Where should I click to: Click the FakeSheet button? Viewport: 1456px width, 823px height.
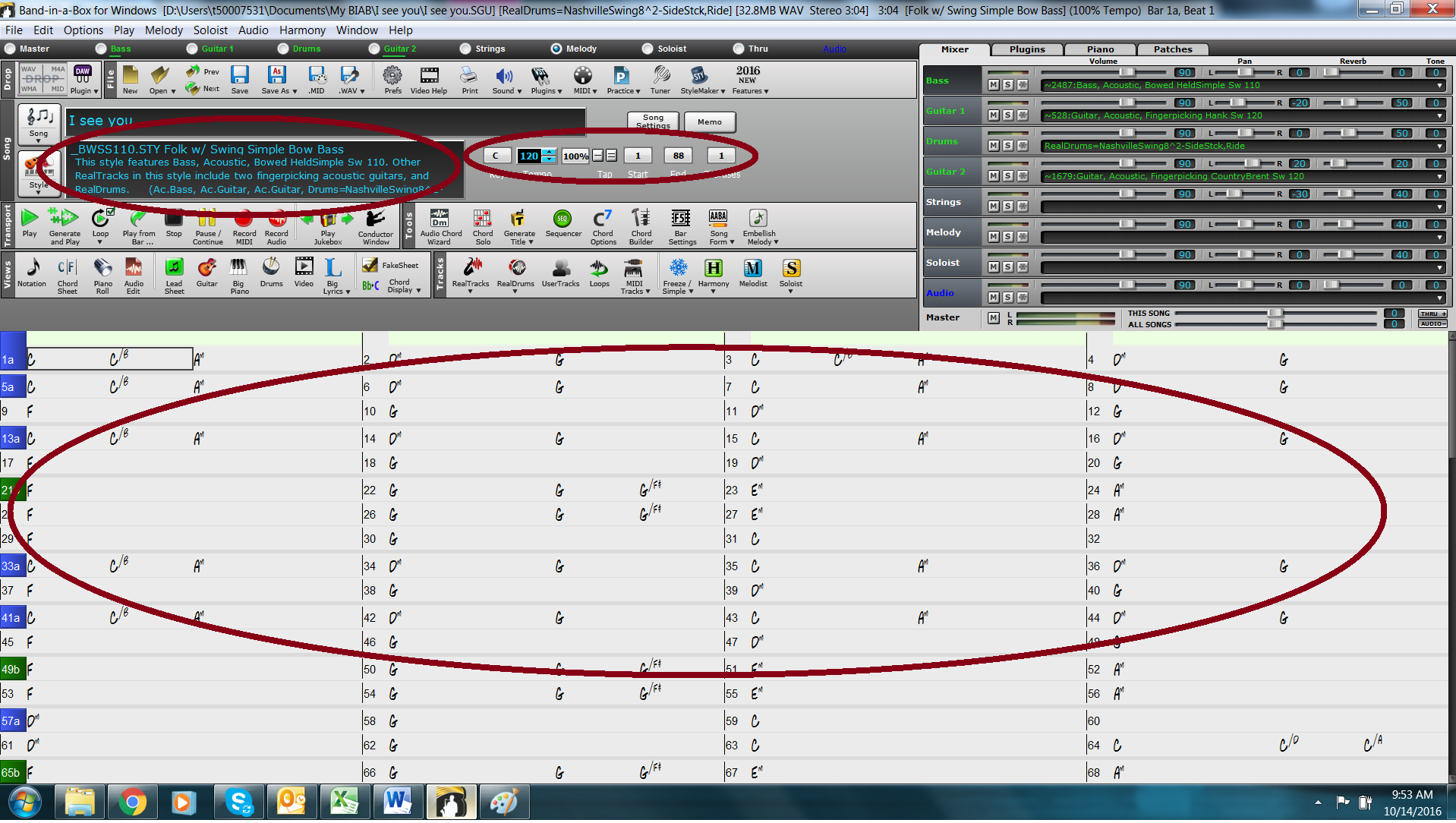[x=392, y=265]
